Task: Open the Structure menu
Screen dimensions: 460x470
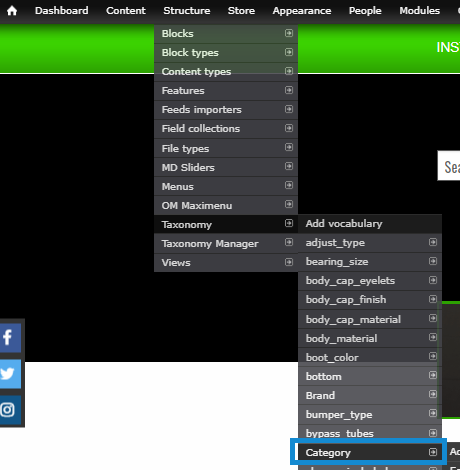Action: pyautogui.click(x=187, y=11)
